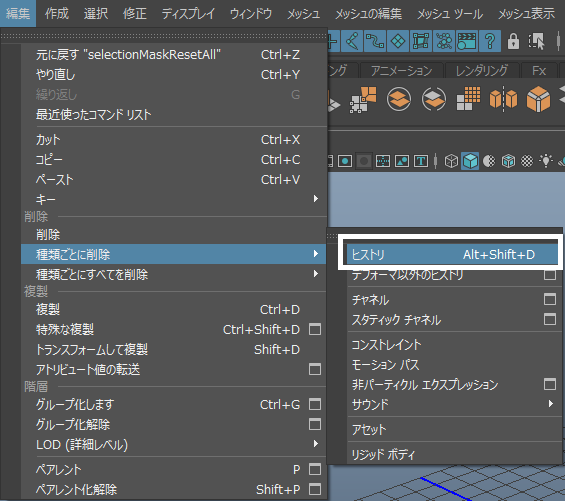Toggle use default material half-sphere icon

coord(489,161)
